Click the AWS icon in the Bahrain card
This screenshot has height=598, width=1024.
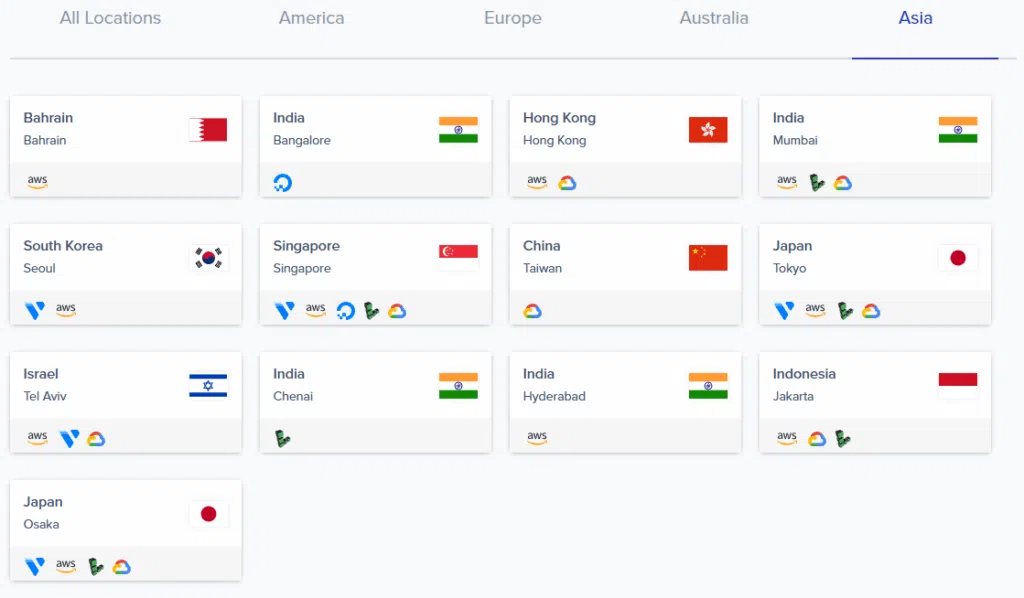(x=37, y=181)
